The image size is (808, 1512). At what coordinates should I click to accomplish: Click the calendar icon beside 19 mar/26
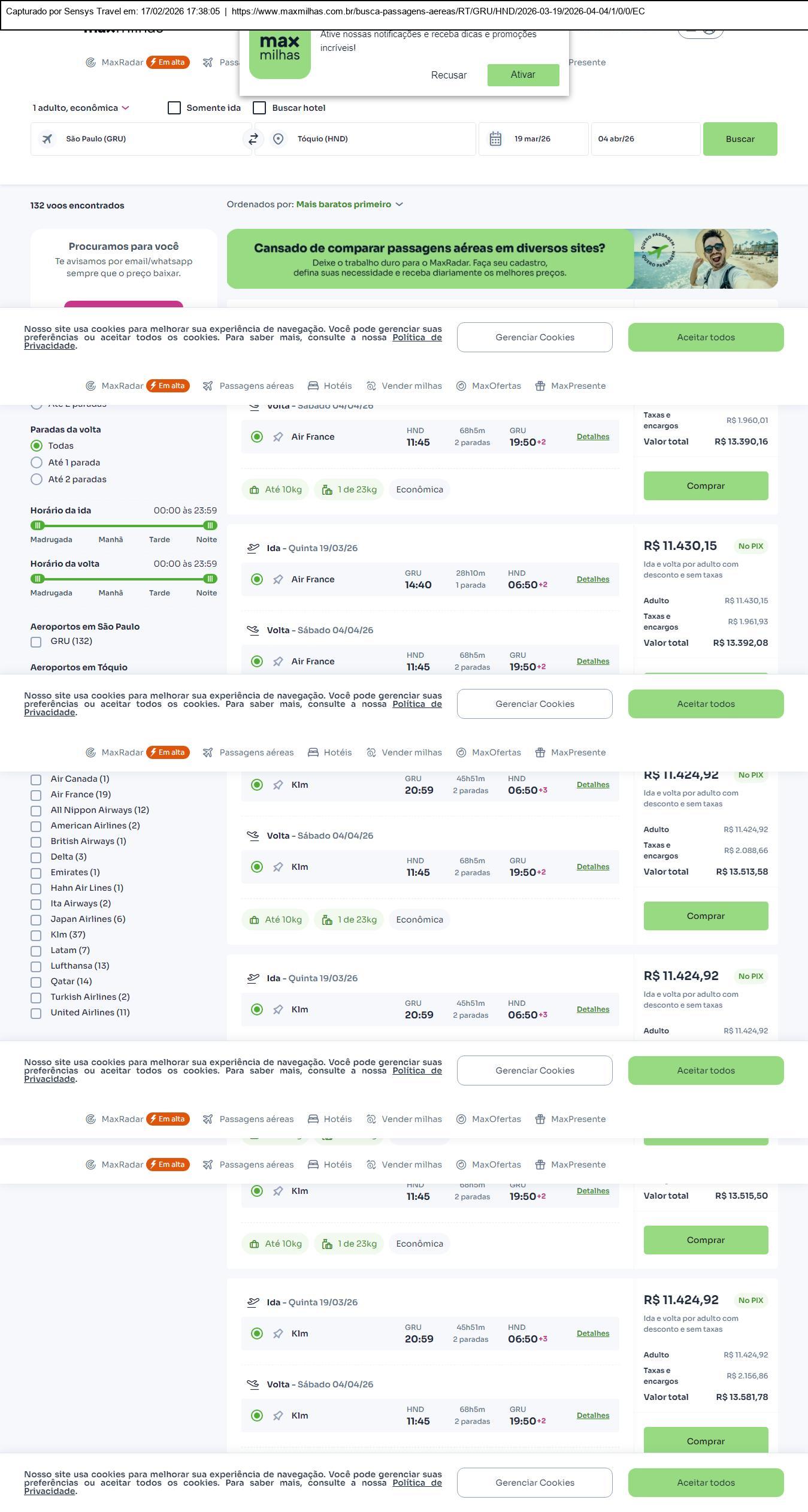point(495,139)
